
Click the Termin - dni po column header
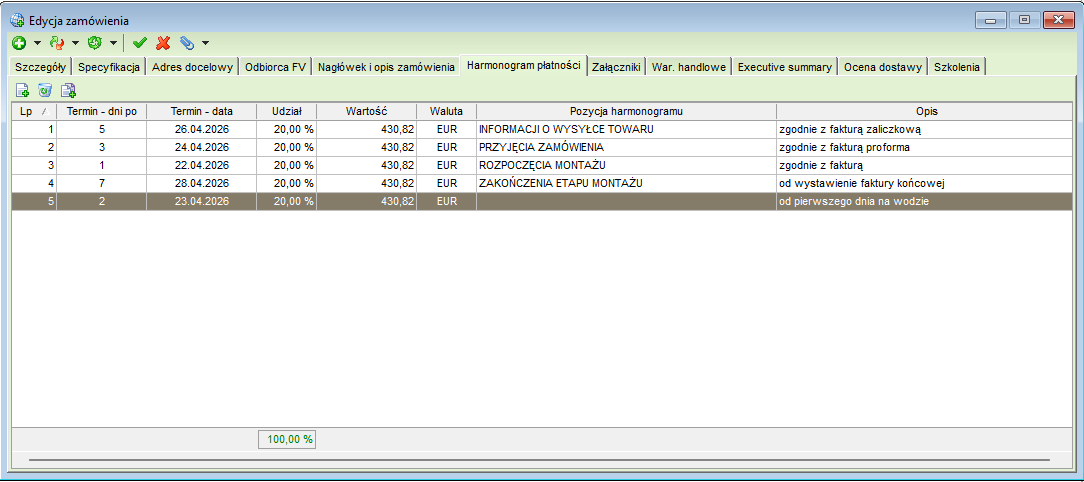[x=102, y=111]
